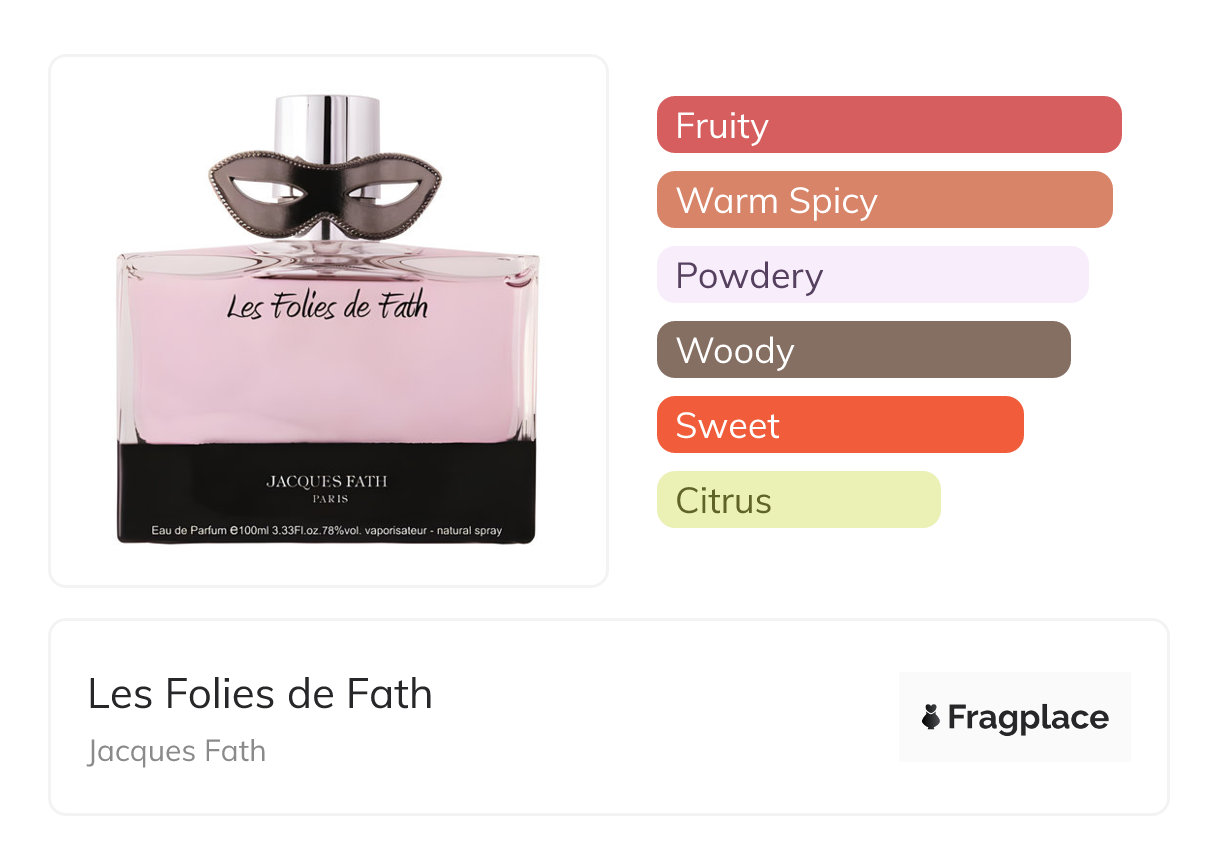Click the Jacques Fath Paris bottle label
1218x864 pixels.
click(x=326, y=488)
